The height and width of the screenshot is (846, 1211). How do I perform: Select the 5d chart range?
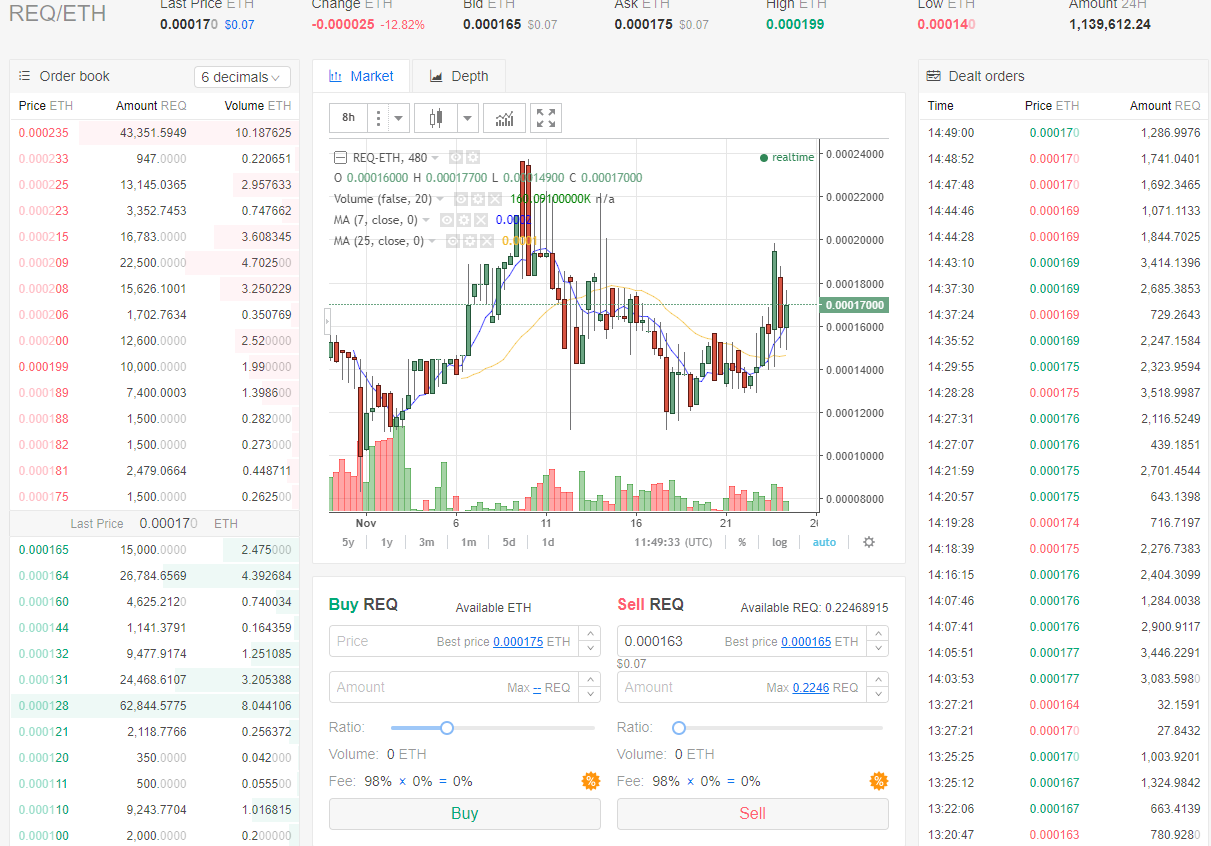coord(509,542)
